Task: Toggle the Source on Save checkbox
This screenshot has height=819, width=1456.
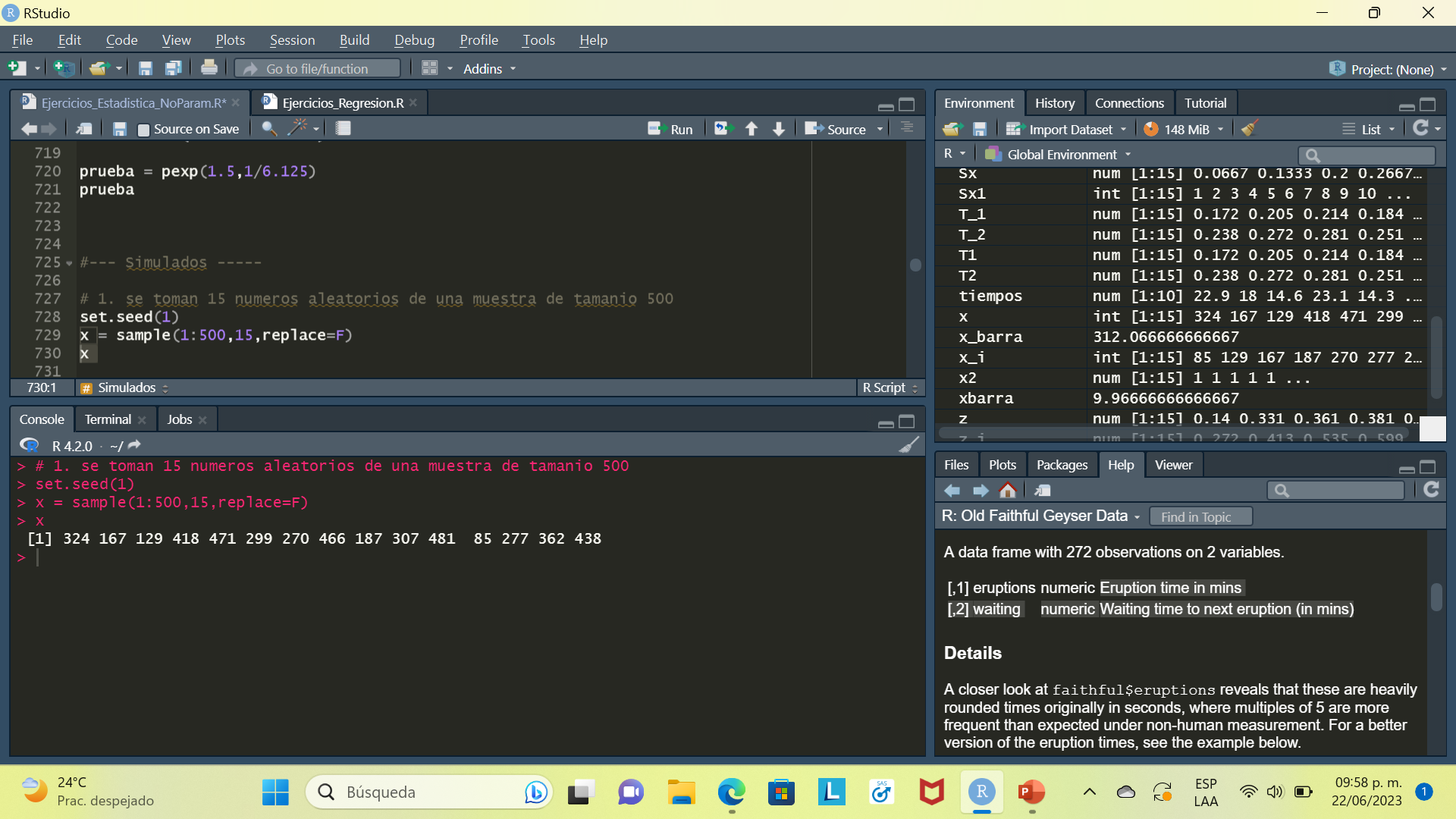Action: point(143,130)
